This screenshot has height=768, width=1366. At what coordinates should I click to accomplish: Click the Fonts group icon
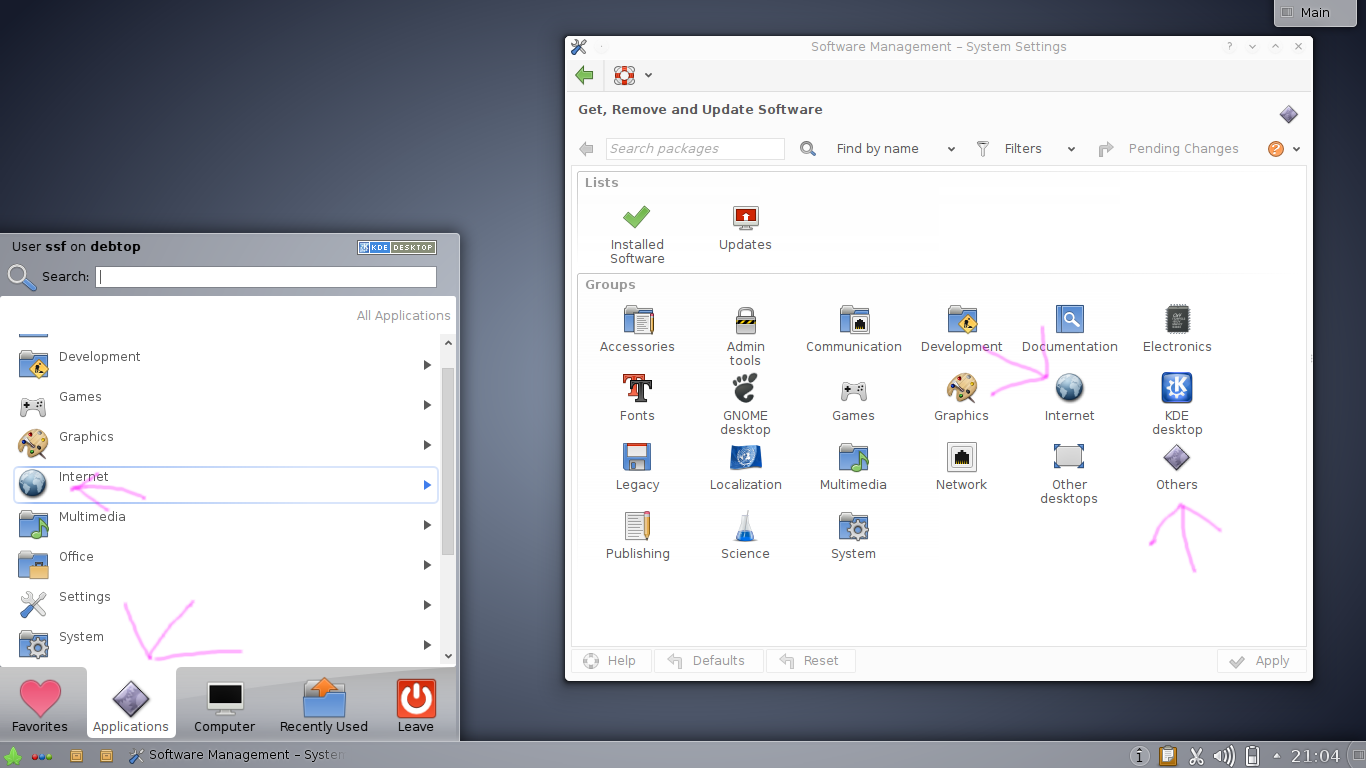click(x=637, y=388)
